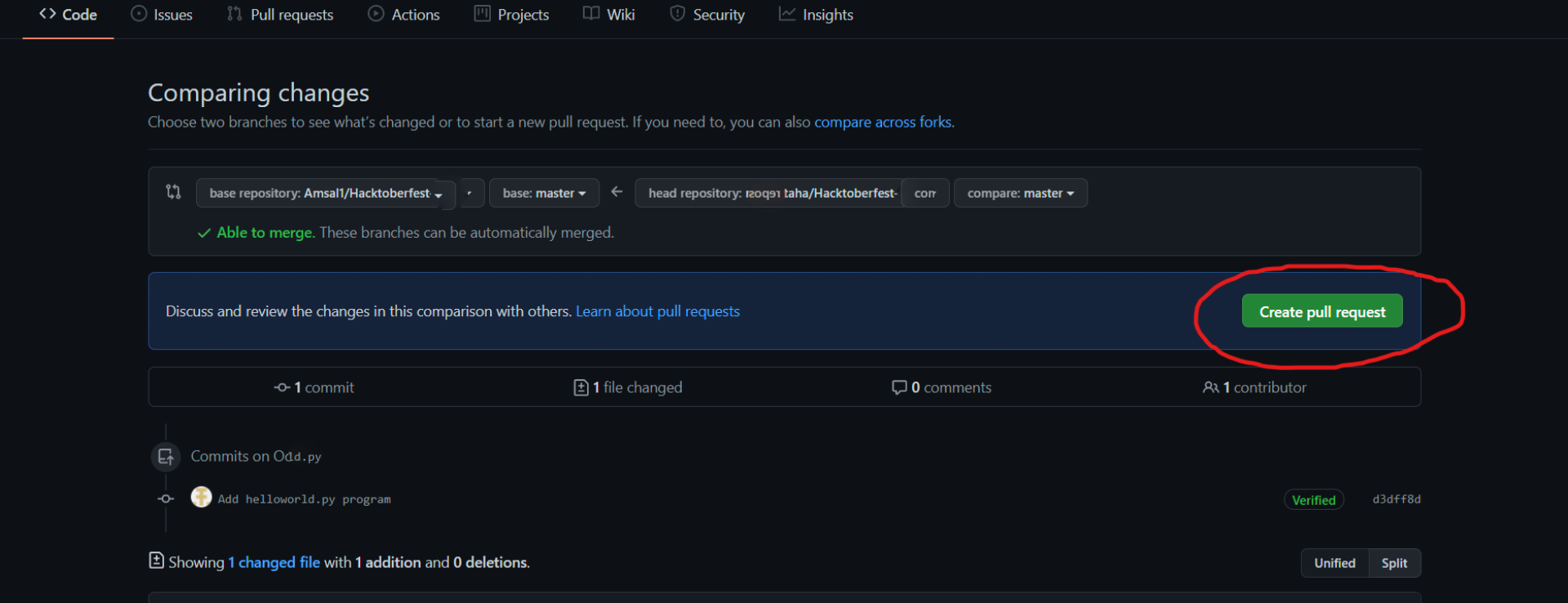Image resolution: width=1568 pixels, height=603 pixels.
Task: Click the Insights graph icon
Action: [787, 14]
